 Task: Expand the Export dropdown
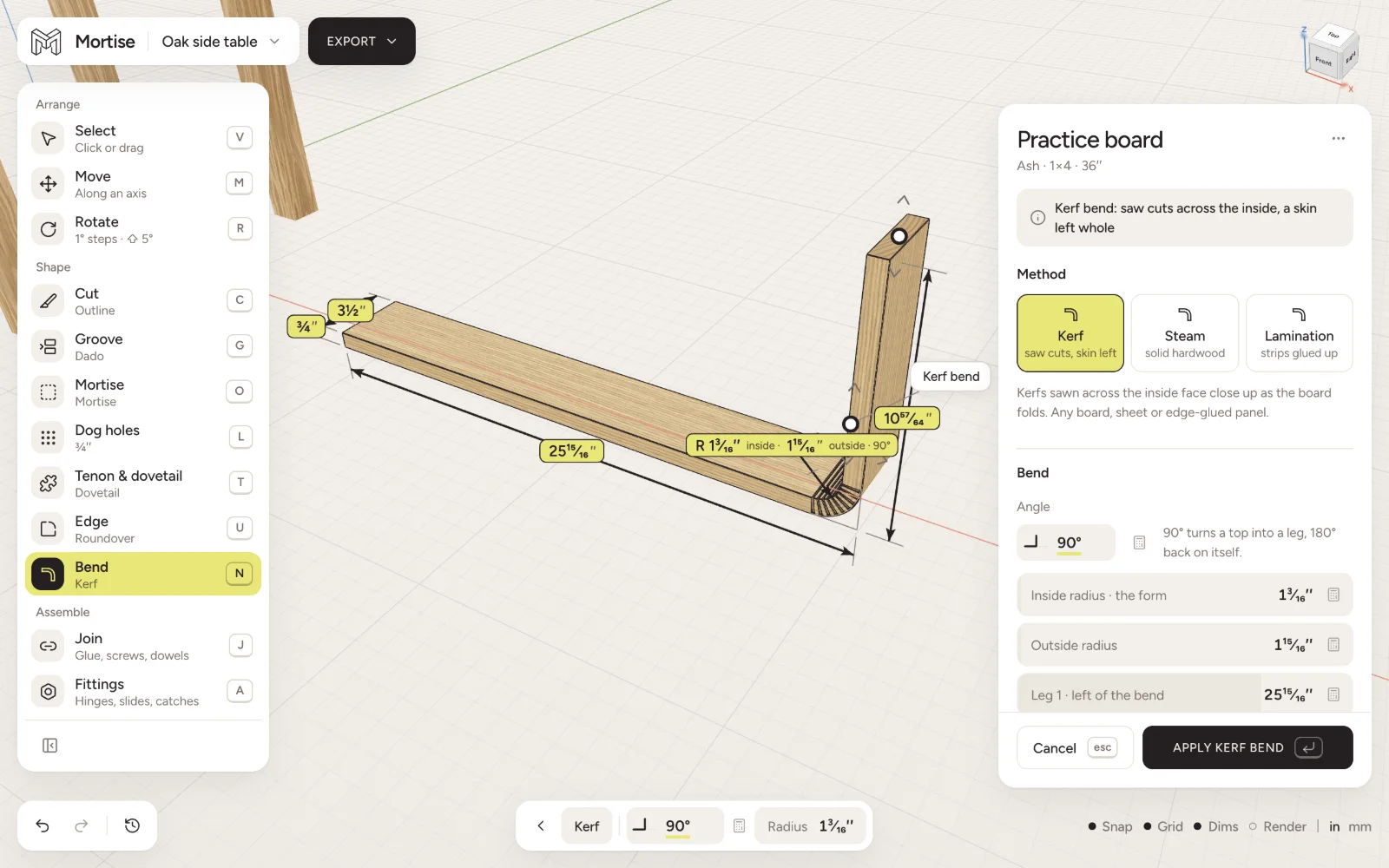click(x=362, y=42)
